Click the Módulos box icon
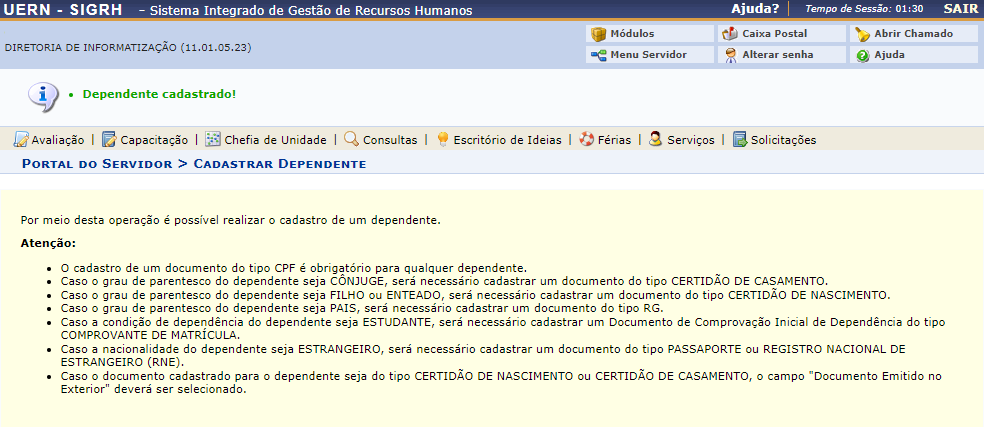The height and width of the screenshot is (427, 984). coord(599,34)
